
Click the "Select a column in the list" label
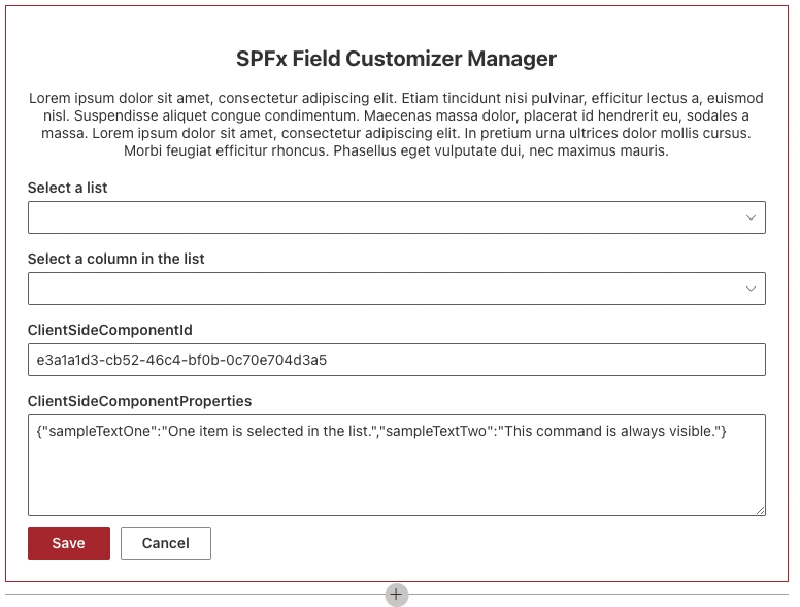pos(114,259)
